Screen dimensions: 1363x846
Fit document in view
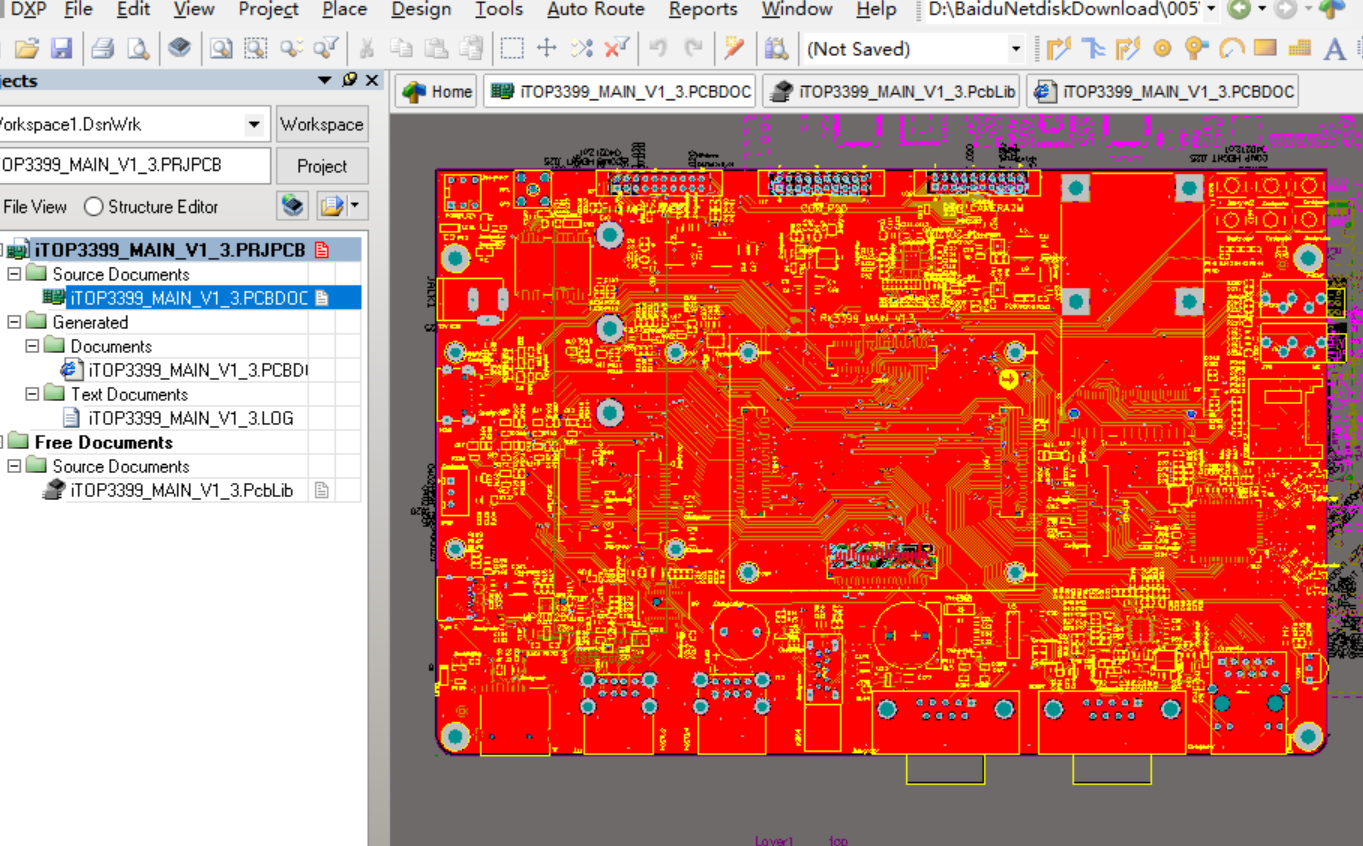221,48
